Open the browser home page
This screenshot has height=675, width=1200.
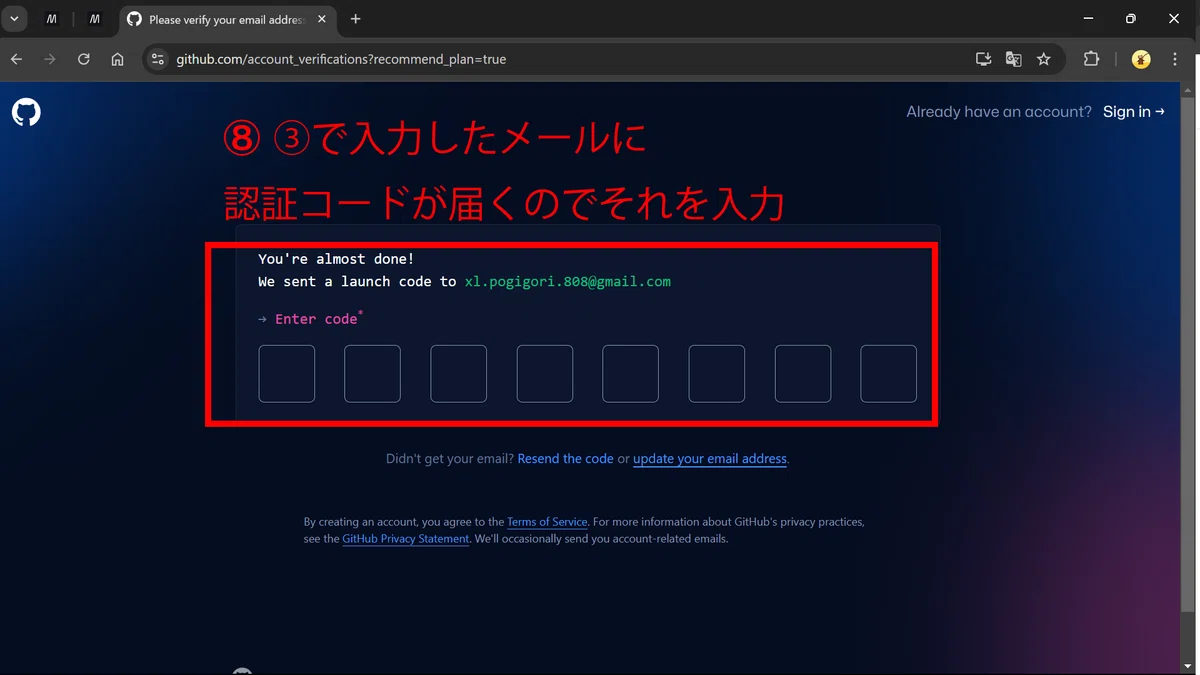(x=117, y=59)
